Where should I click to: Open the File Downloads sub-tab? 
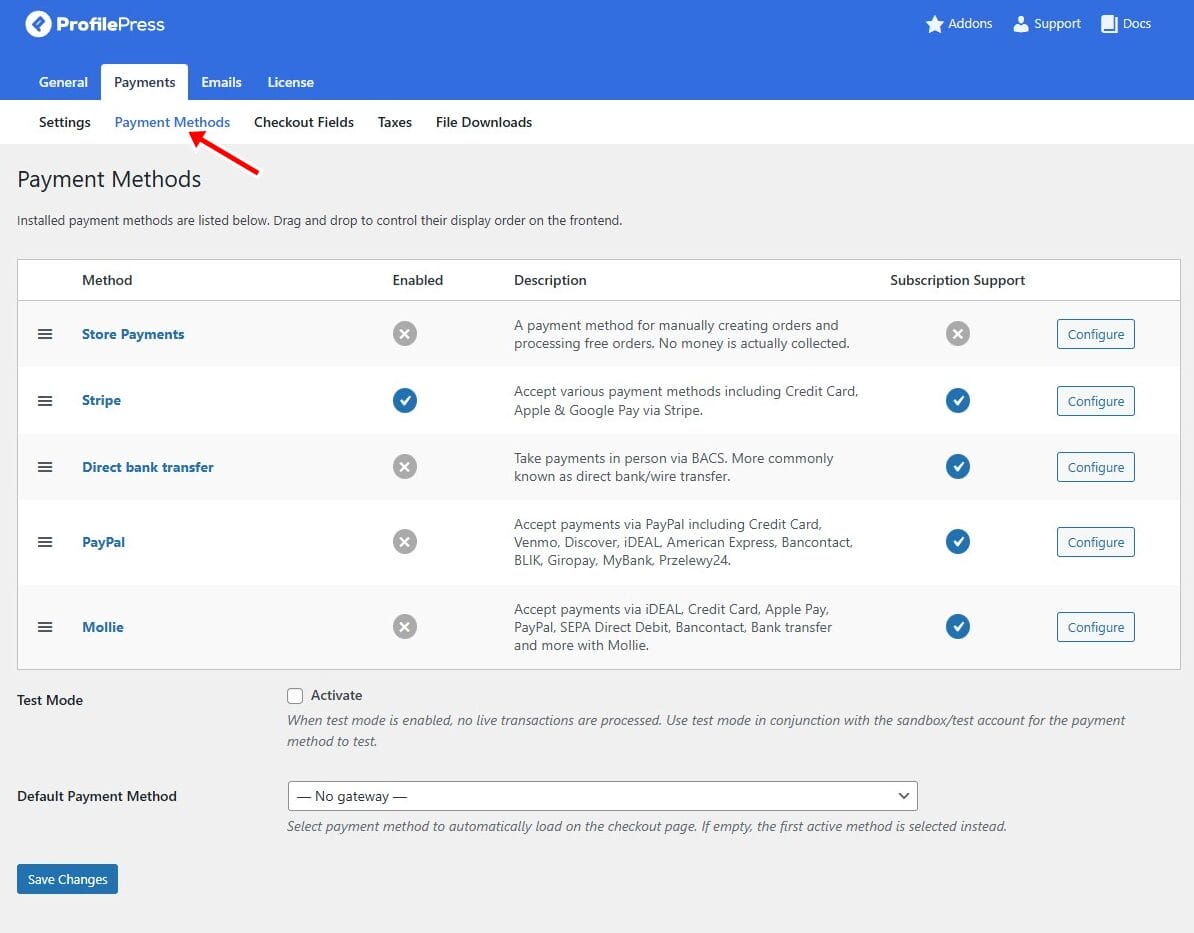click(484, 122)
